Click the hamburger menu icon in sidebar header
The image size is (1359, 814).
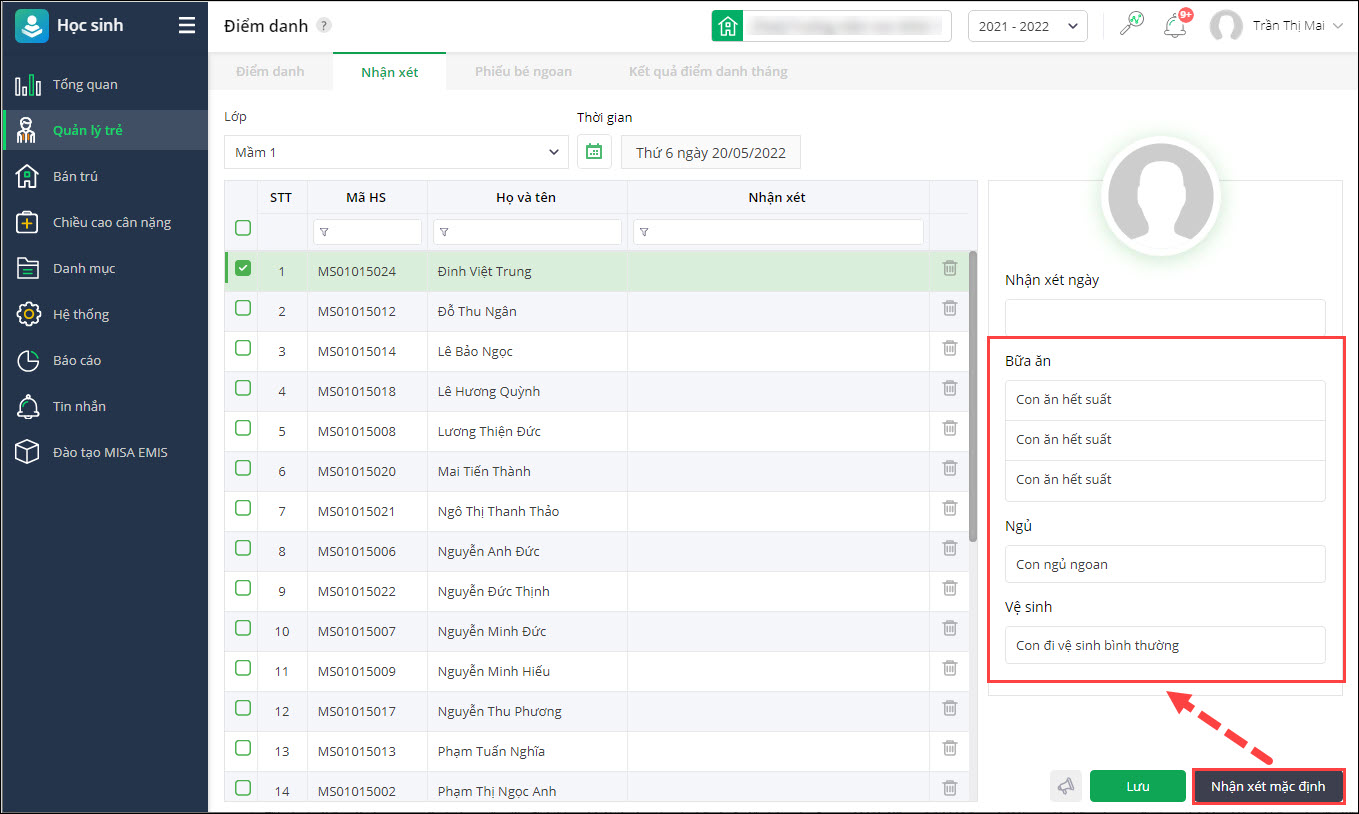pos(186,26)
